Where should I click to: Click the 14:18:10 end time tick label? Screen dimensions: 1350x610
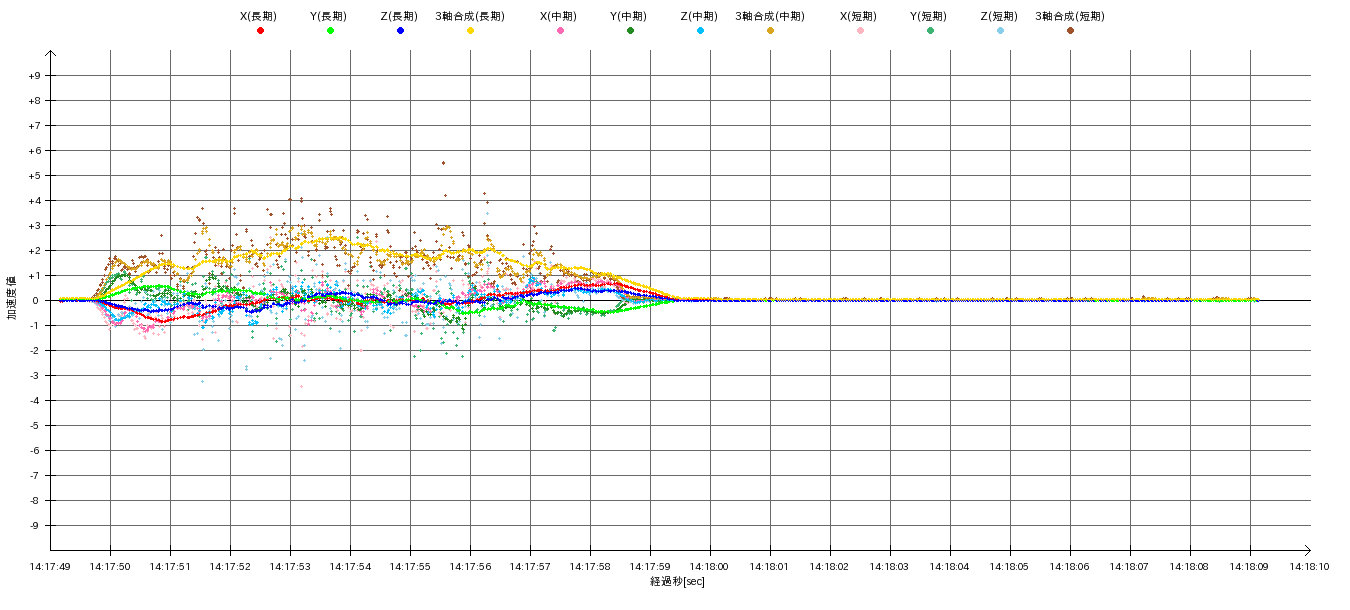[x=1309, y=566]
